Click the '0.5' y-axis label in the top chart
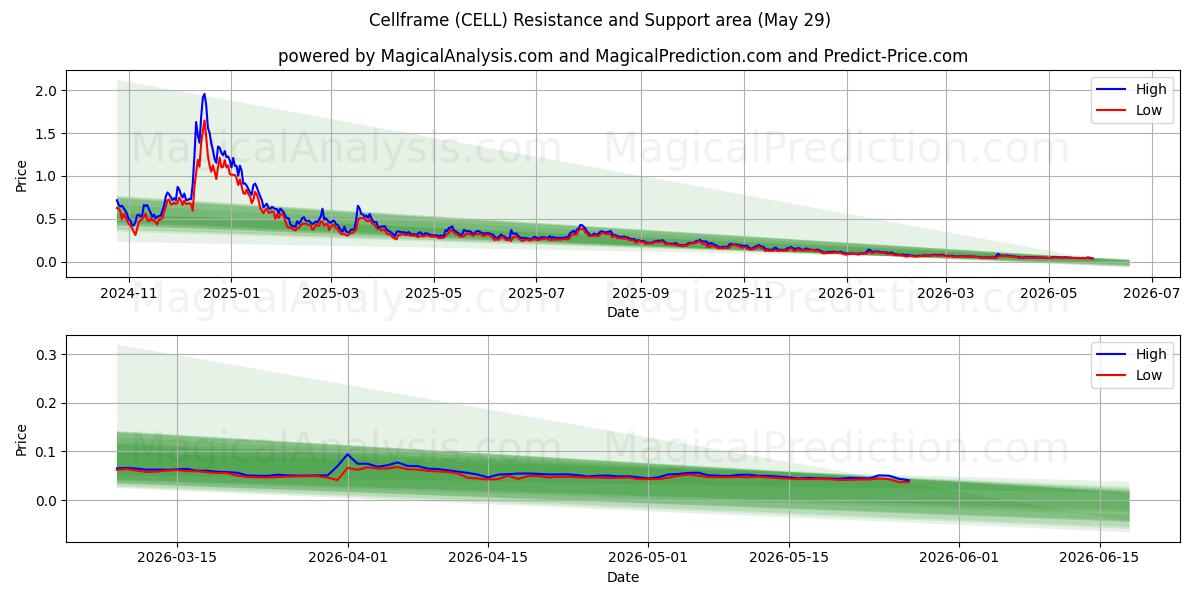This screenshot has width=1200, height=600. (48, 220)
